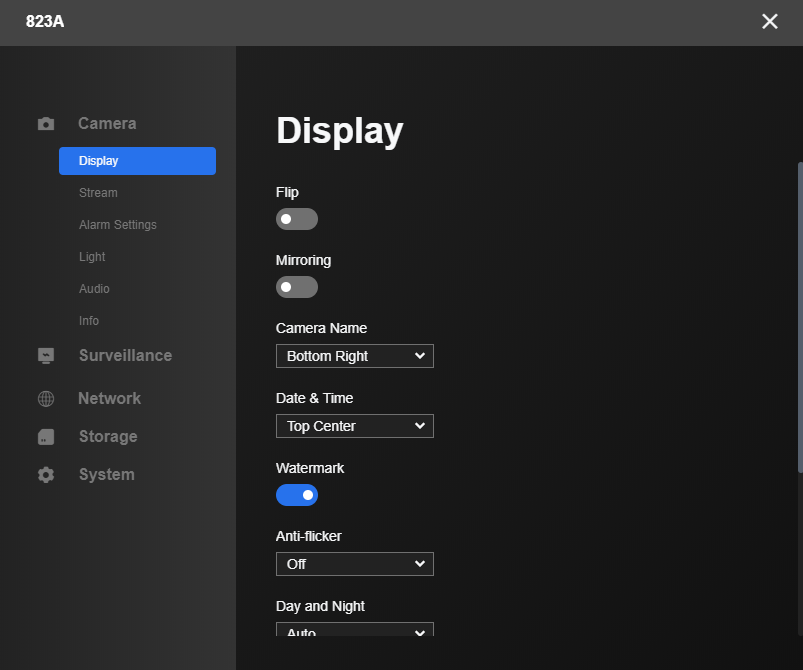Turn on the Mirroring switch

tap(297, 287)
